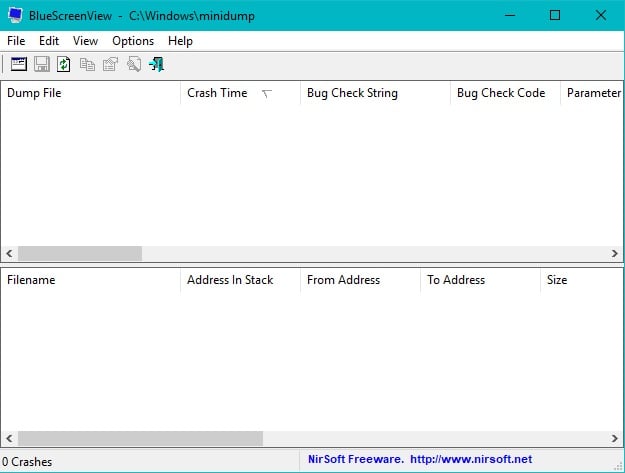Click the 'NirSoft Freeware.' status text
Viewport: 625px width, 473px height.
click(x=356, y=459)
